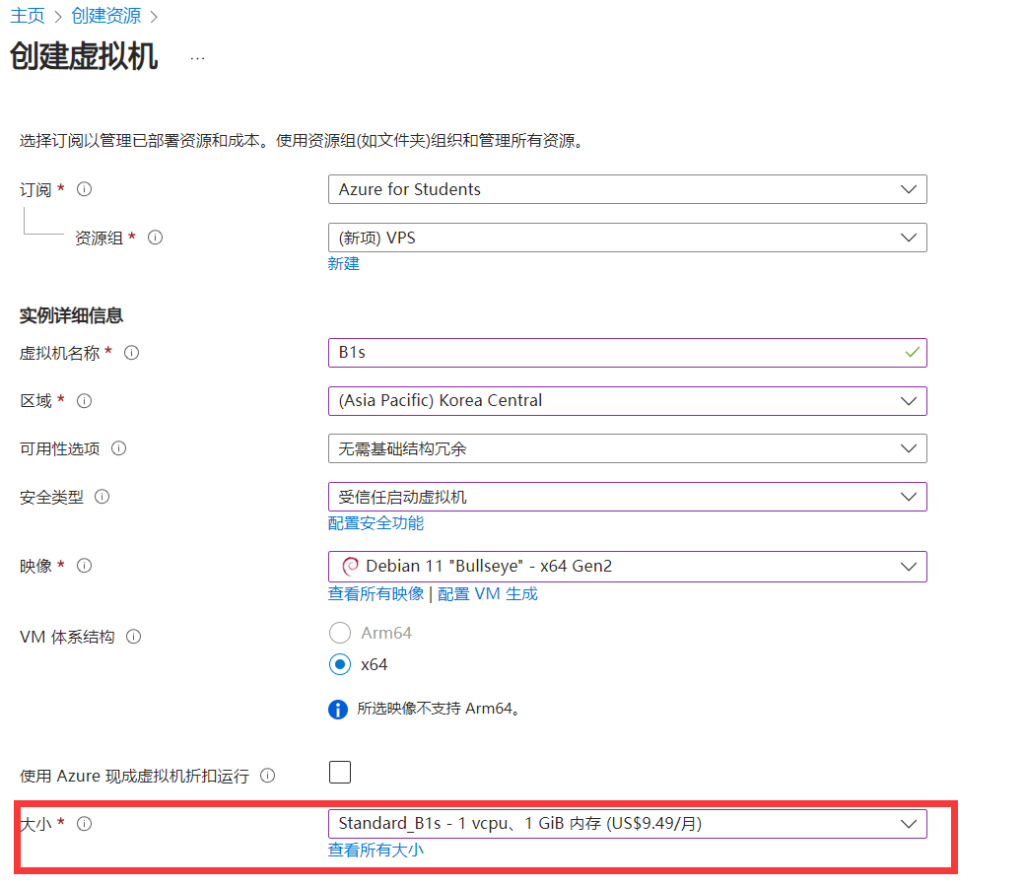Open the Azure for Students subscription dropdown

(x=627, y=189)
